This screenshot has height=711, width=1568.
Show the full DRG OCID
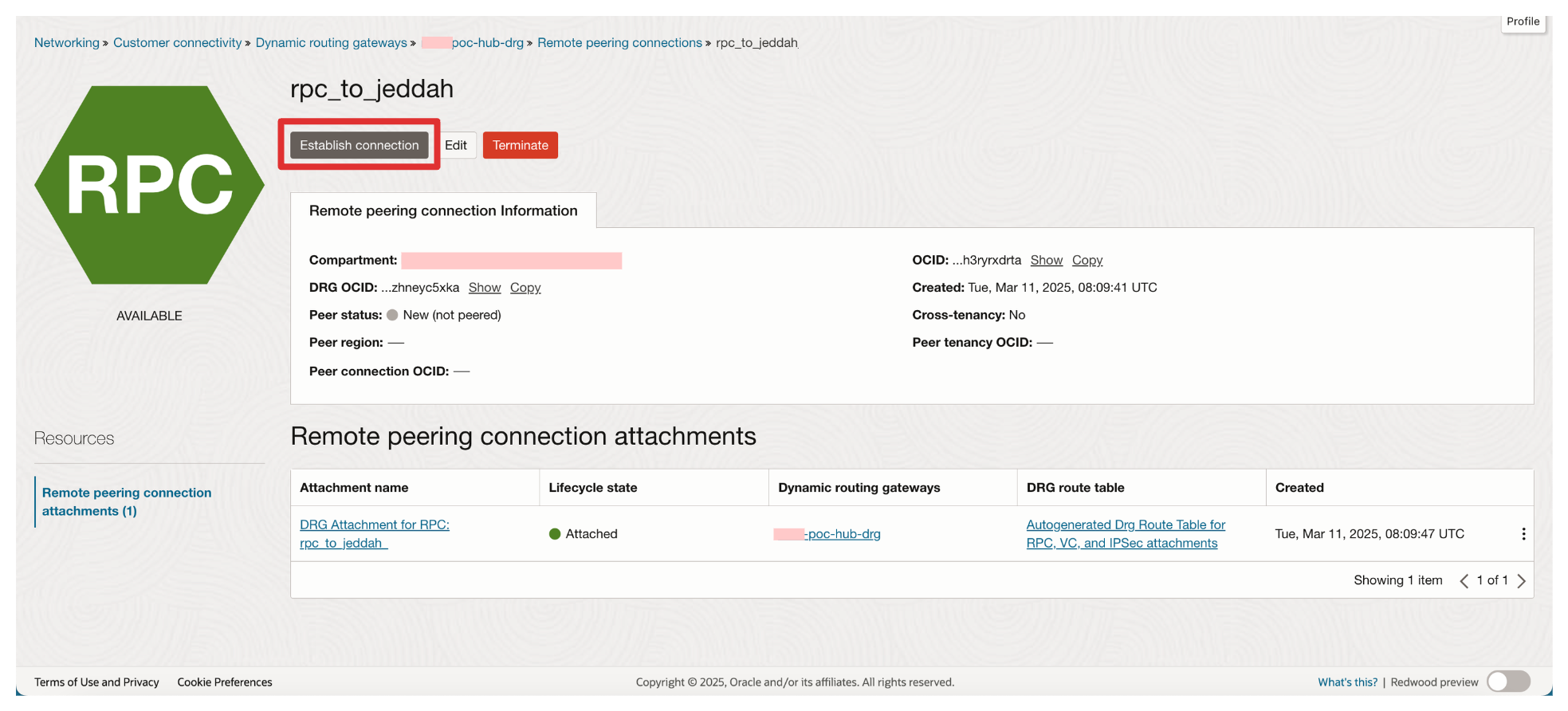485,288
